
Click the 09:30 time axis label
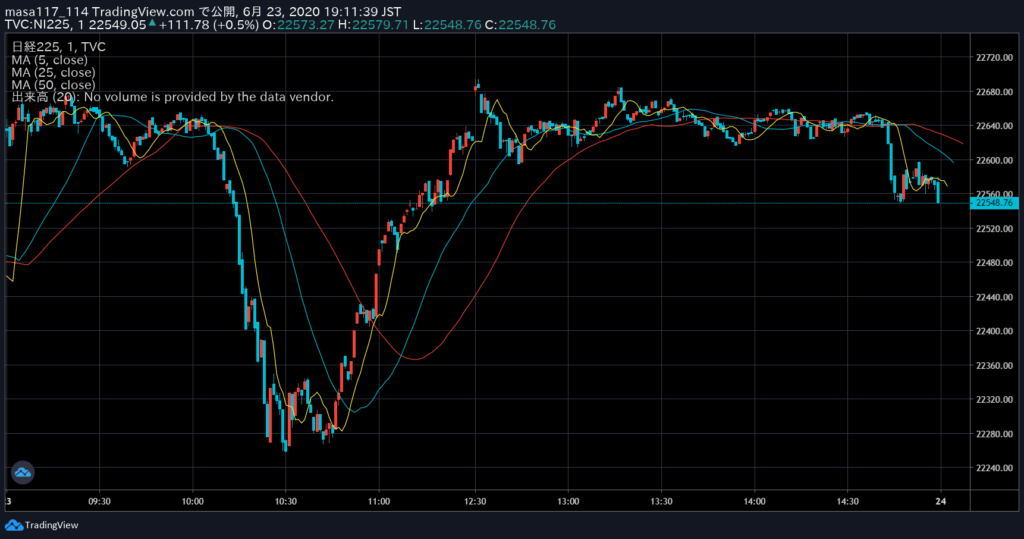pos(99,502)
